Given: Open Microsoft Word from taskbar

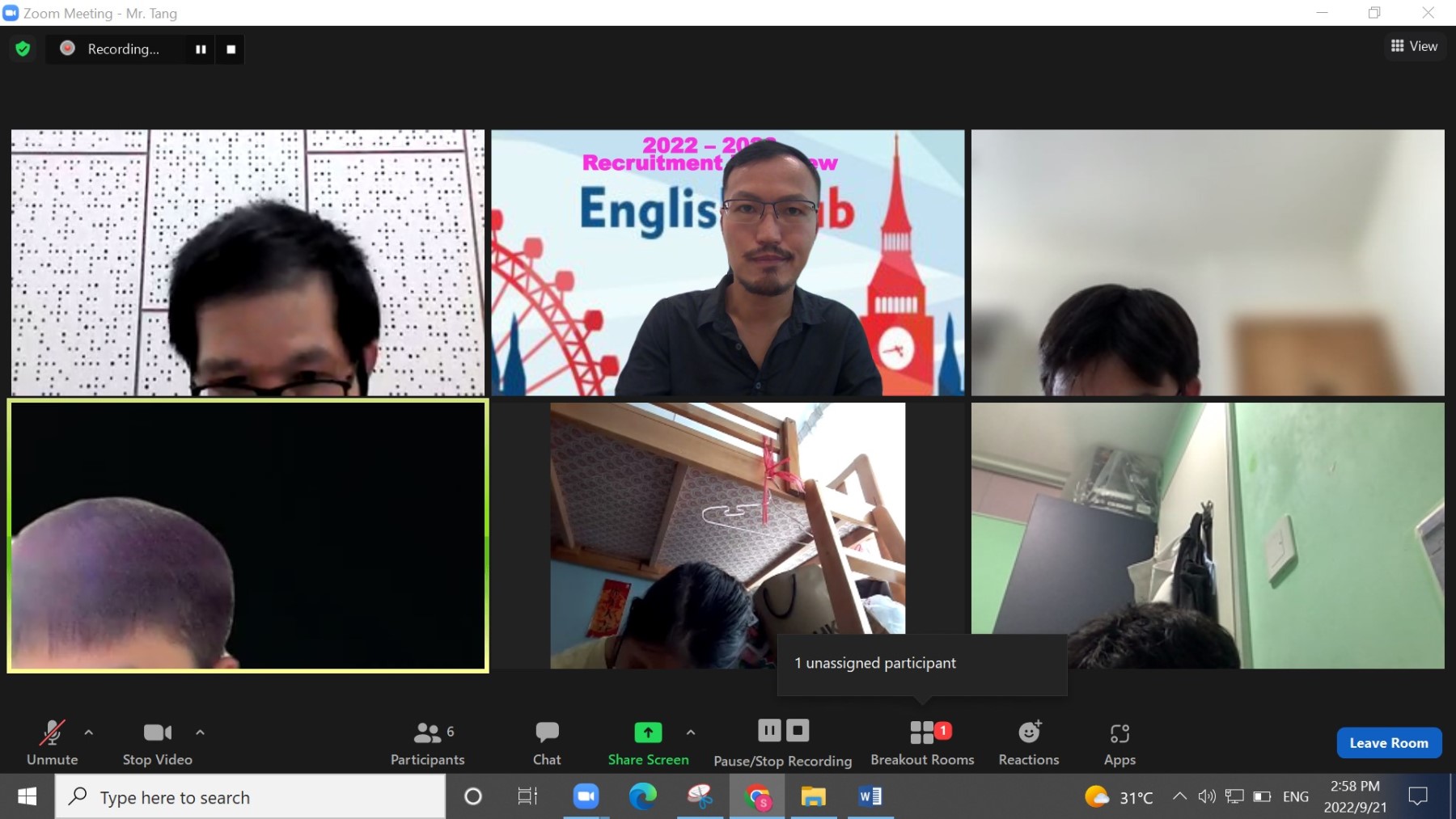Looking at the screenshot, I should (870, 797).
